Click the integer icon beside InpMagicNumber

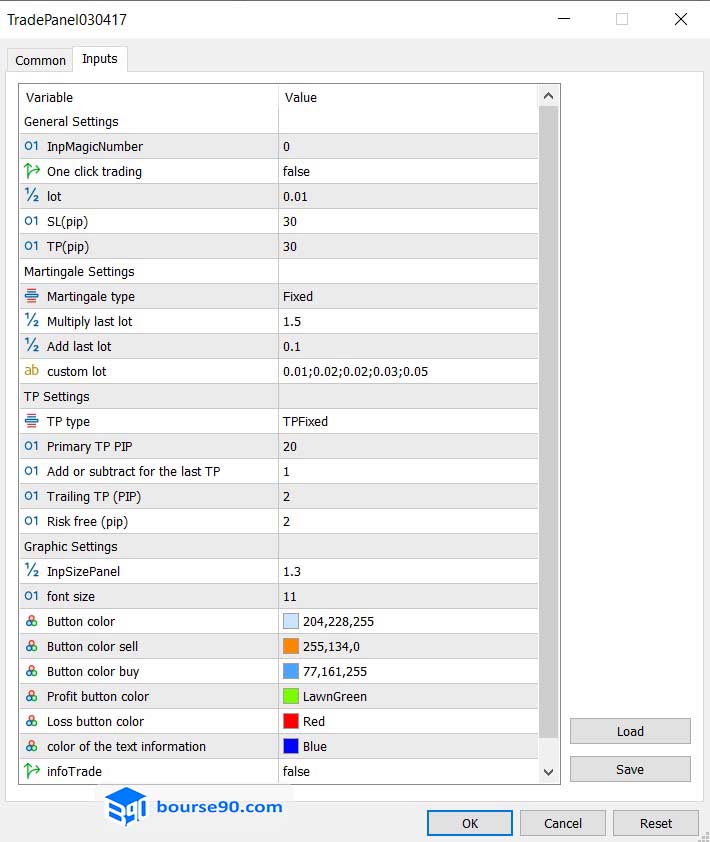(x=31, y=147)
